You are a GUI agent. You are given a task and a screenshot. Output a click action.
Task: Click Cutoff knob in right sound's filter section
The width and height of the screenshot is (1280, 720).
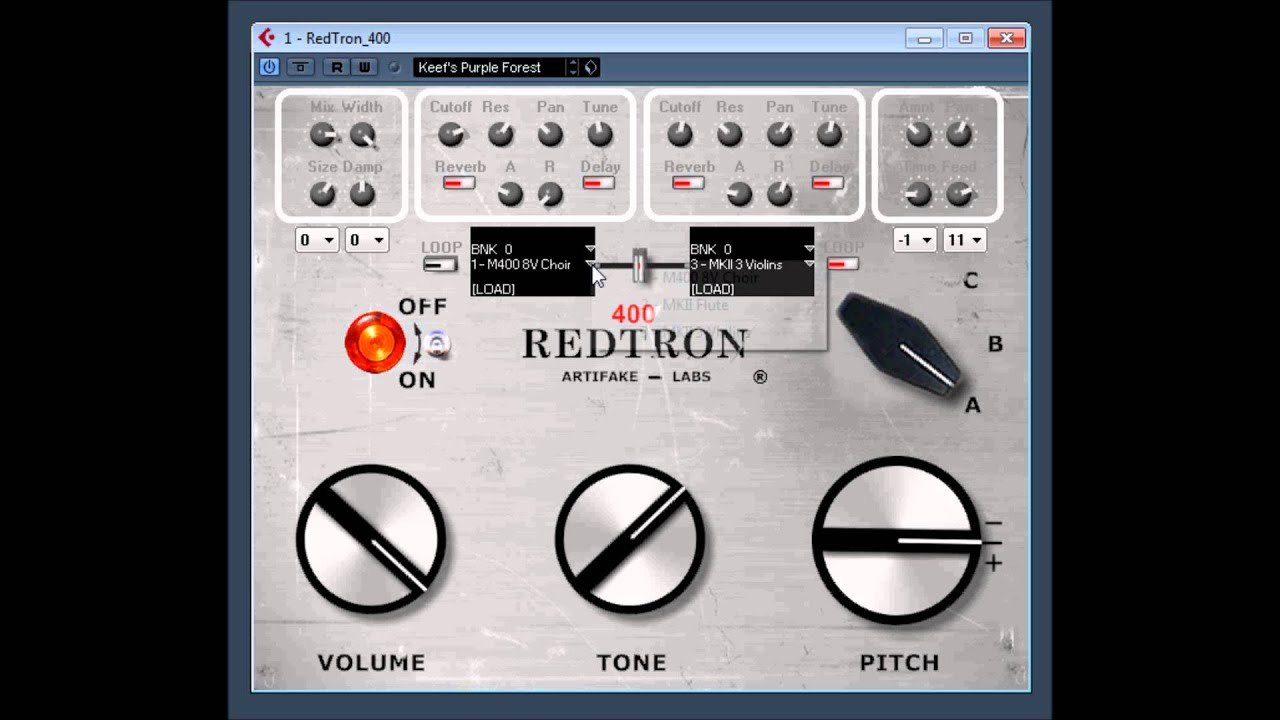click(680, 134)
